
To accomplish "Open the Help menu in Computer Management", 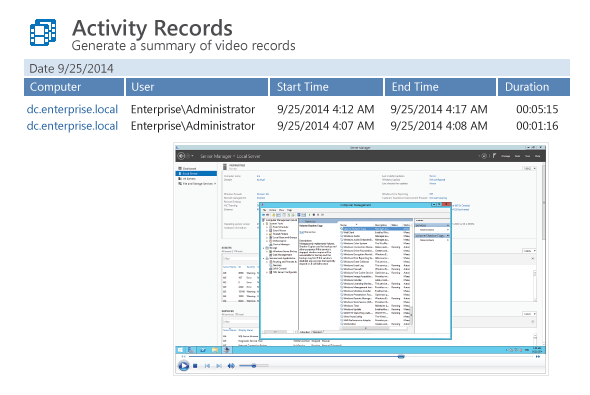I will (x=289, y=210).
